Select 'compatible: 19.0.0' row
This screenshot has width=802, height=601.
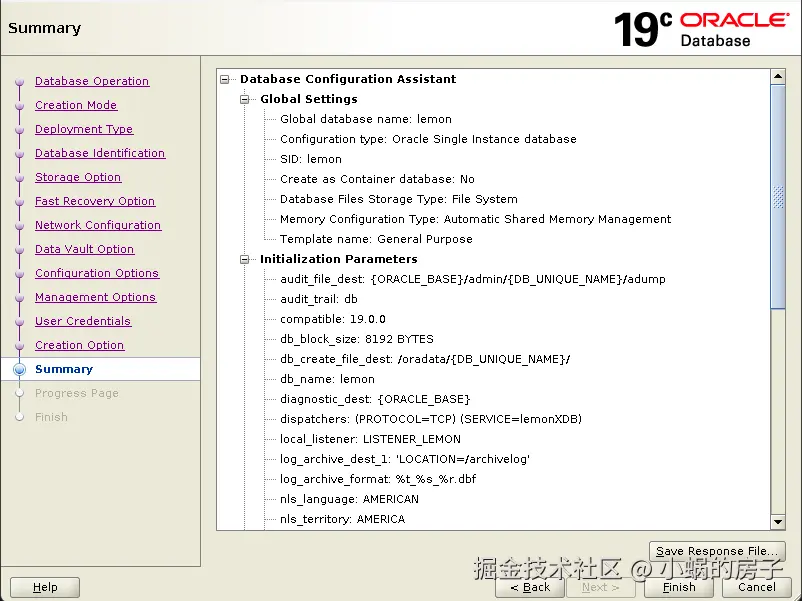pyautogui.click(x=333, y=319)
